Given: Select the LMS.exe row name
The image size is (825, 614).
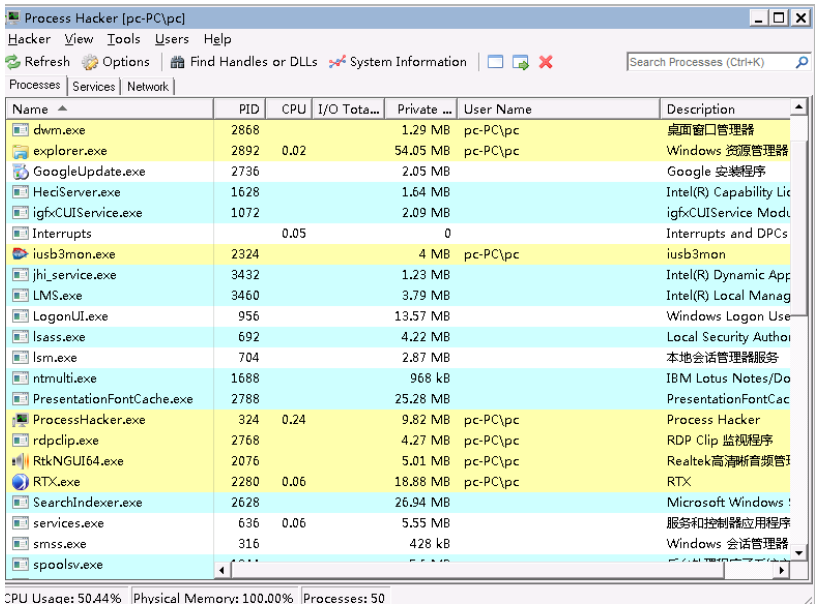Looking at the screenshot, I should pos(57,296).
